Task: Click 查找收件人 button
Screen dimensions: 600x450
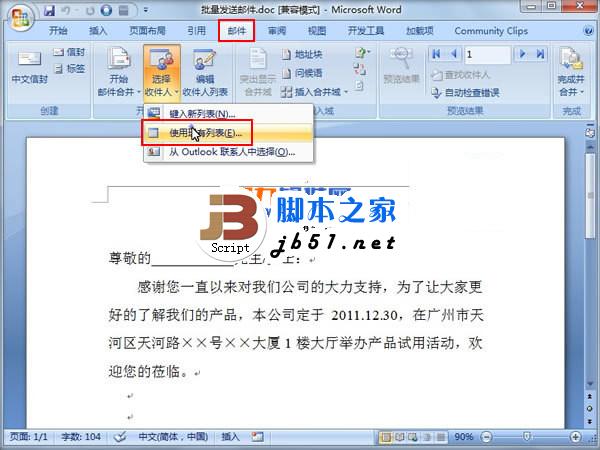Action: pyautogui.click(x=461, y=75)
